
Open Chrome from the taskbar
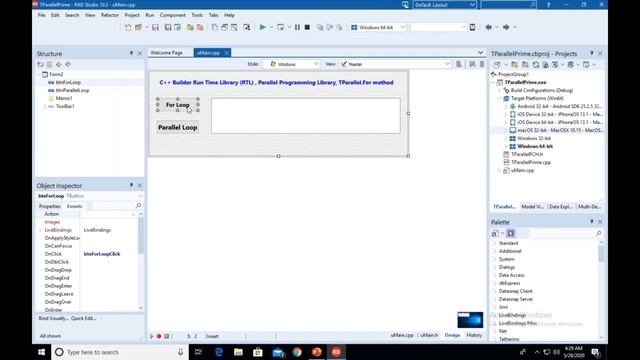[297, 352]
